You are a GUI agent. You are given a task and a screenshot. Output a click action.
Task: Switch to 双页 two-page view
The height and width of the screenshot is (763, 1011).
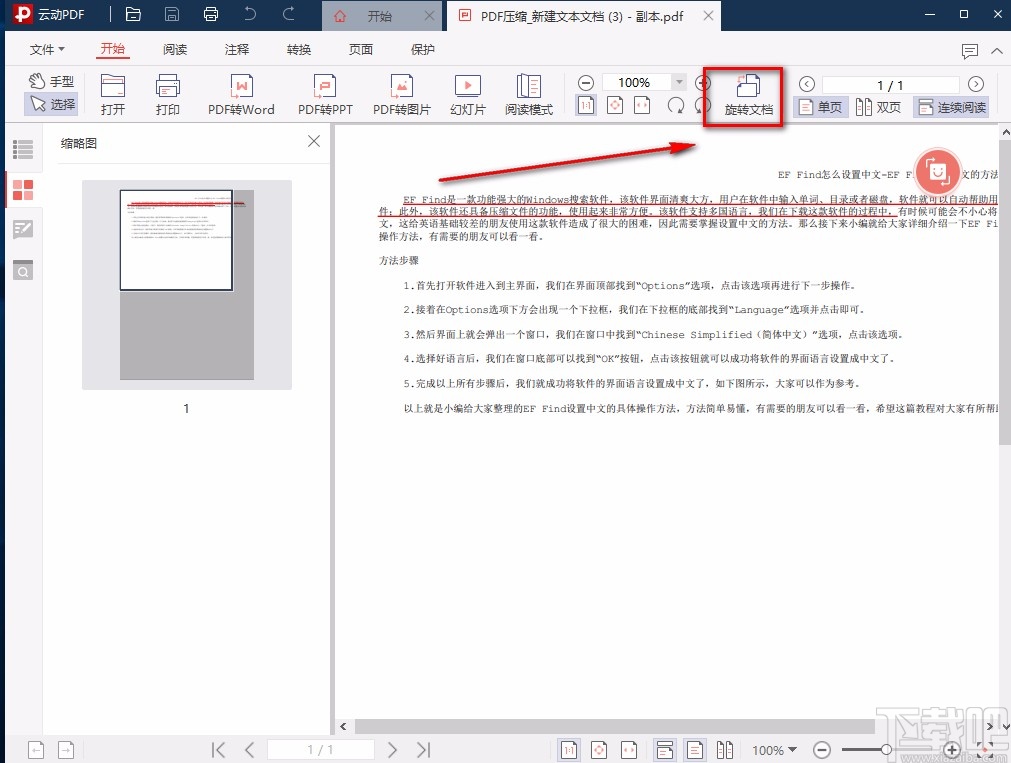coord(878,107)
